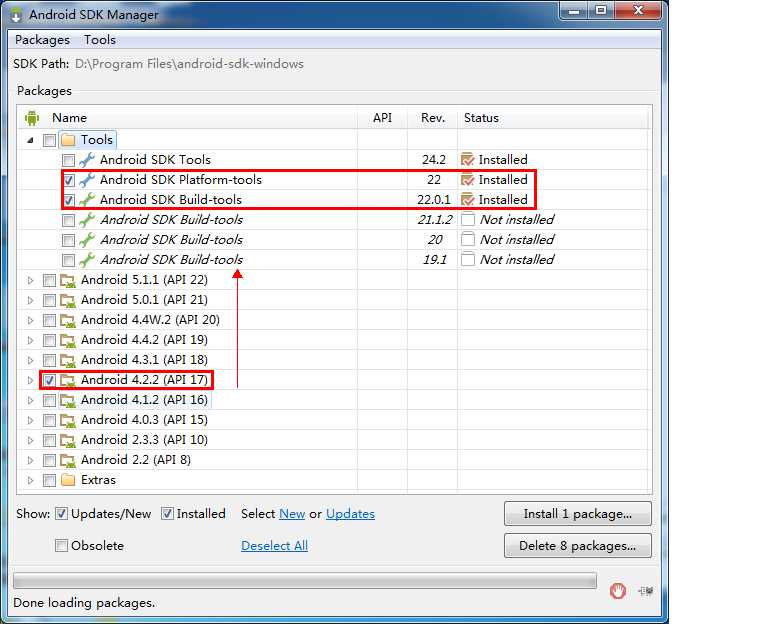Screen dimensions: 768x624
Task: Click installed status icon for Platform-tools
Action: click(468, 180)
